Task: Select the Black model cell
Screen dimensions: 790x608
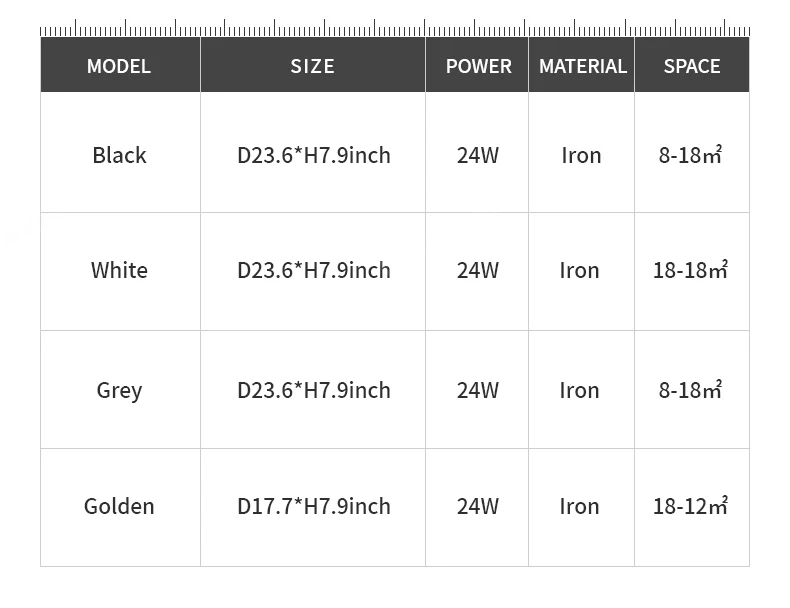Action: tap(120, 153)
